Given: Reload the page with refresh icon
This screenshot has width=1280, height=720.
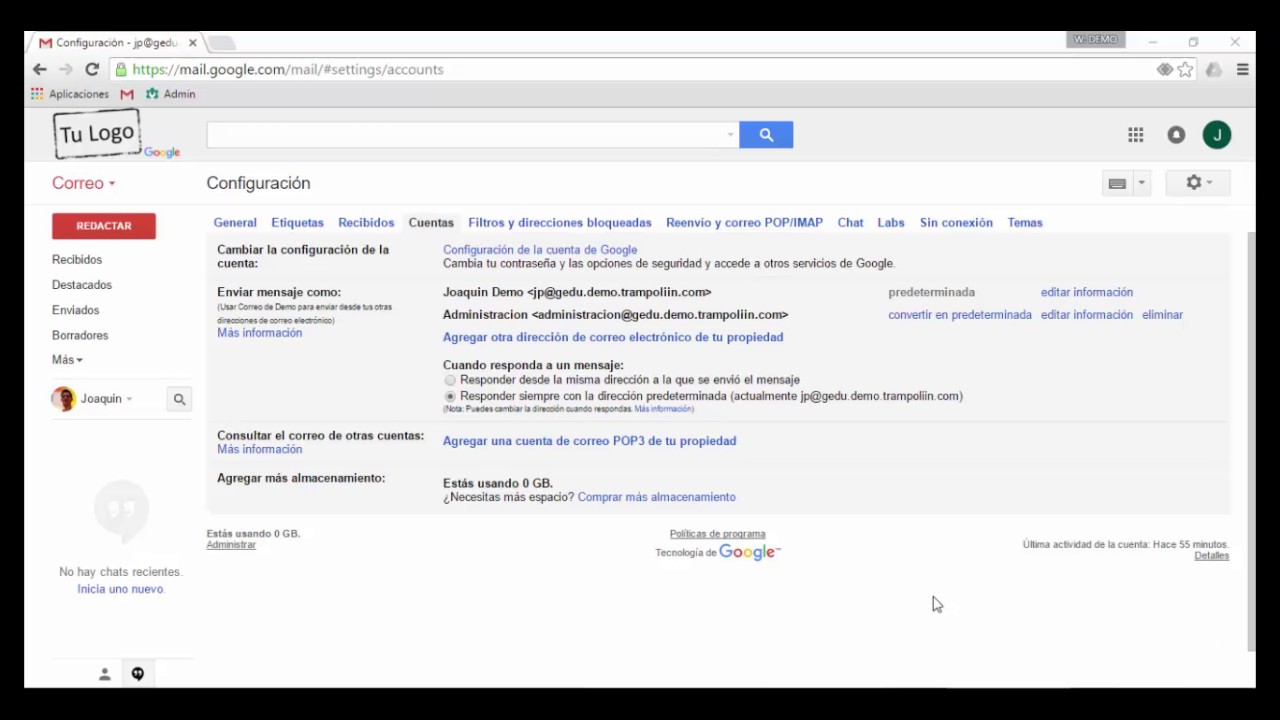Looking at the screenshot, I should pyautogui.click(x=92, y=69).
